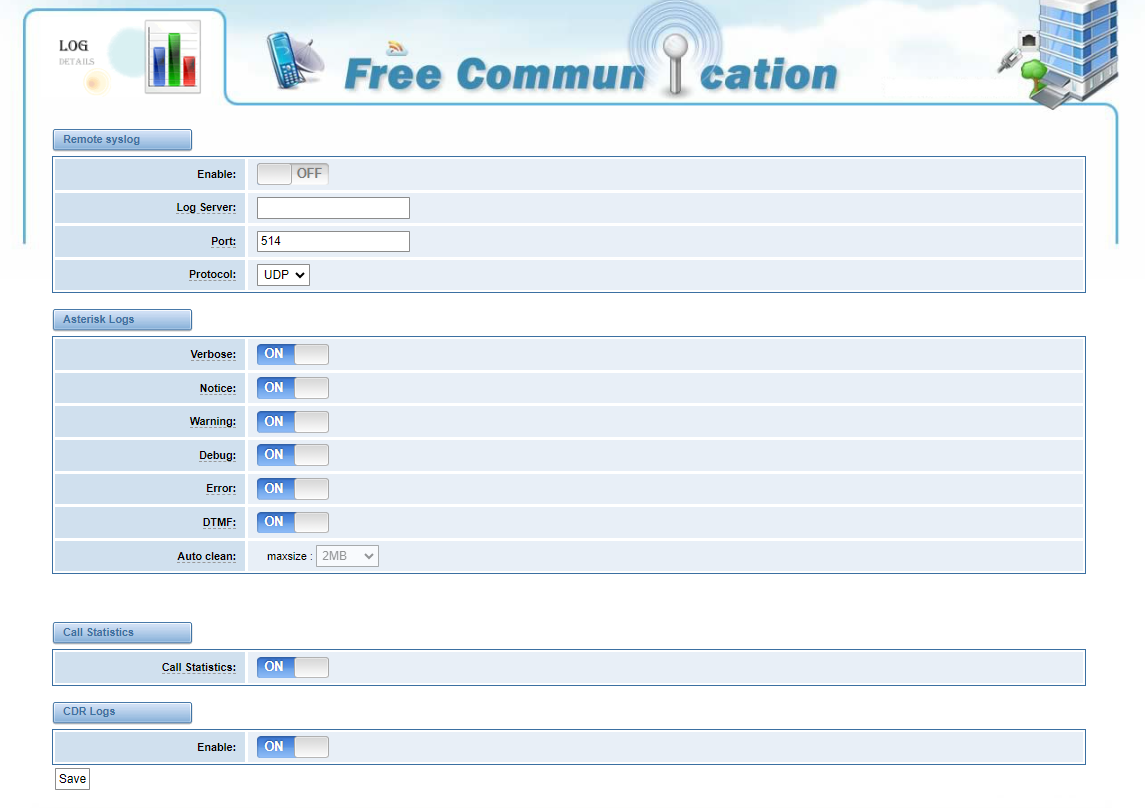This screenshot has height=808, width=1145.
Task: Open the Protocol UDP dropdown
Action: (x=283, y=274)
